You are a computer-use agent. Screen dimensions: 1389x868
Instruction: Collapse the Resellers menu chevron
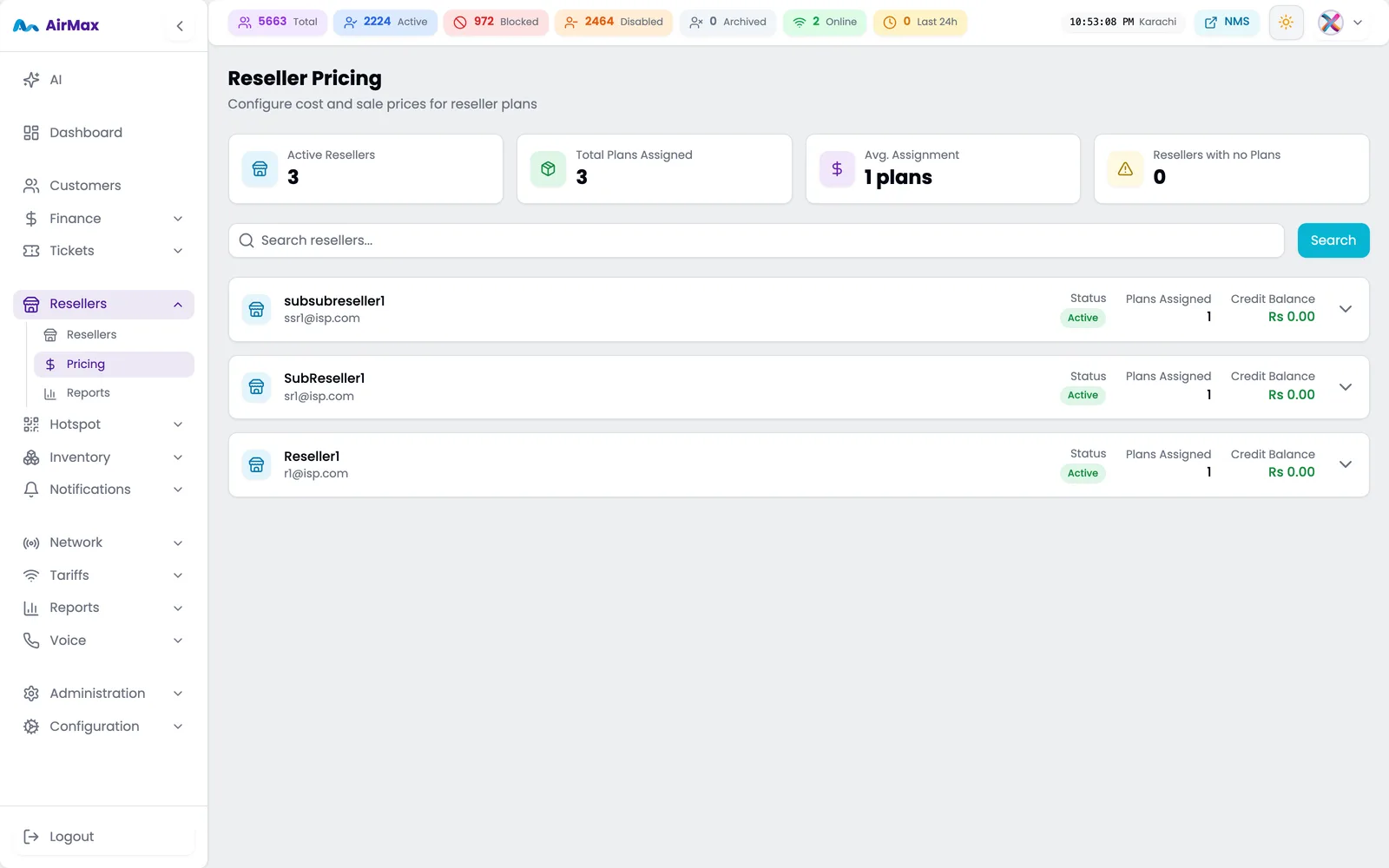click(178, 305)
